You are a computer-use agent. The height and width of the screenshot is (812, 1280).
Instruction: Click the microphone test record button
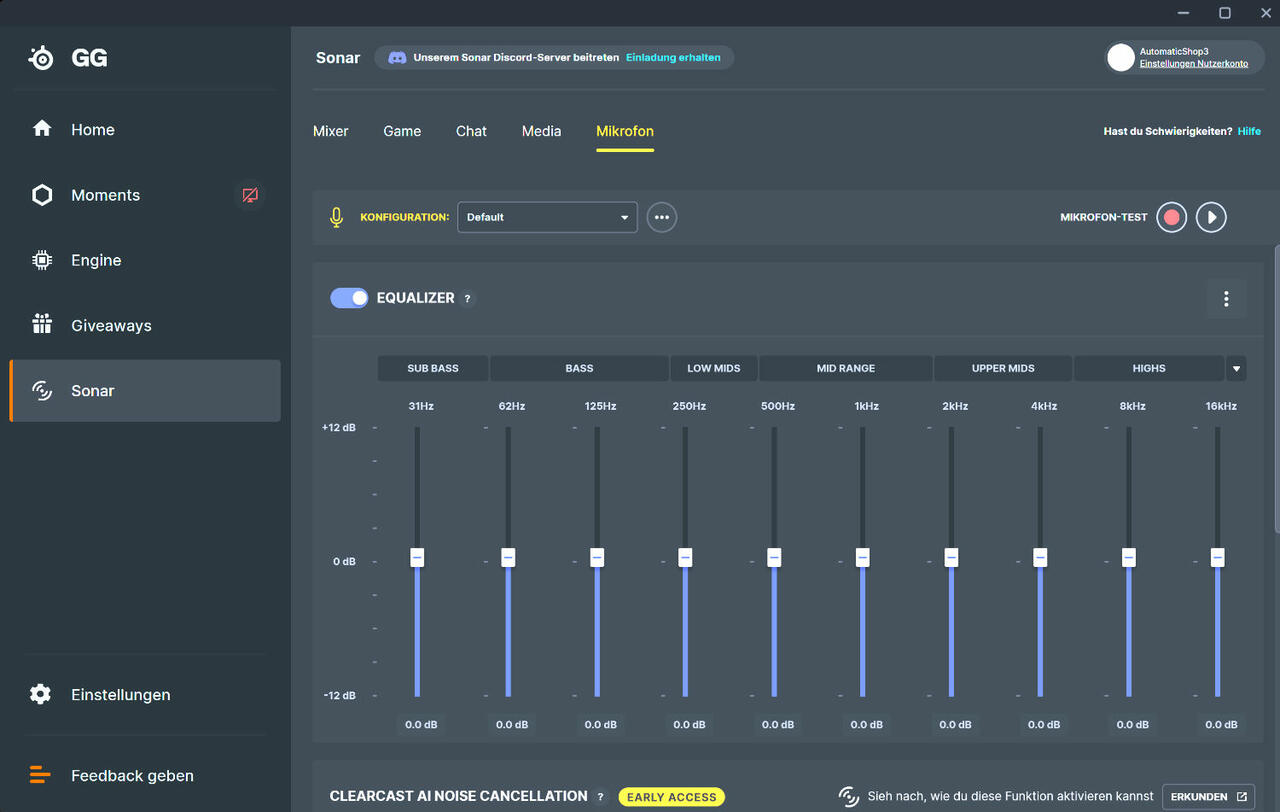(1171, 217)
